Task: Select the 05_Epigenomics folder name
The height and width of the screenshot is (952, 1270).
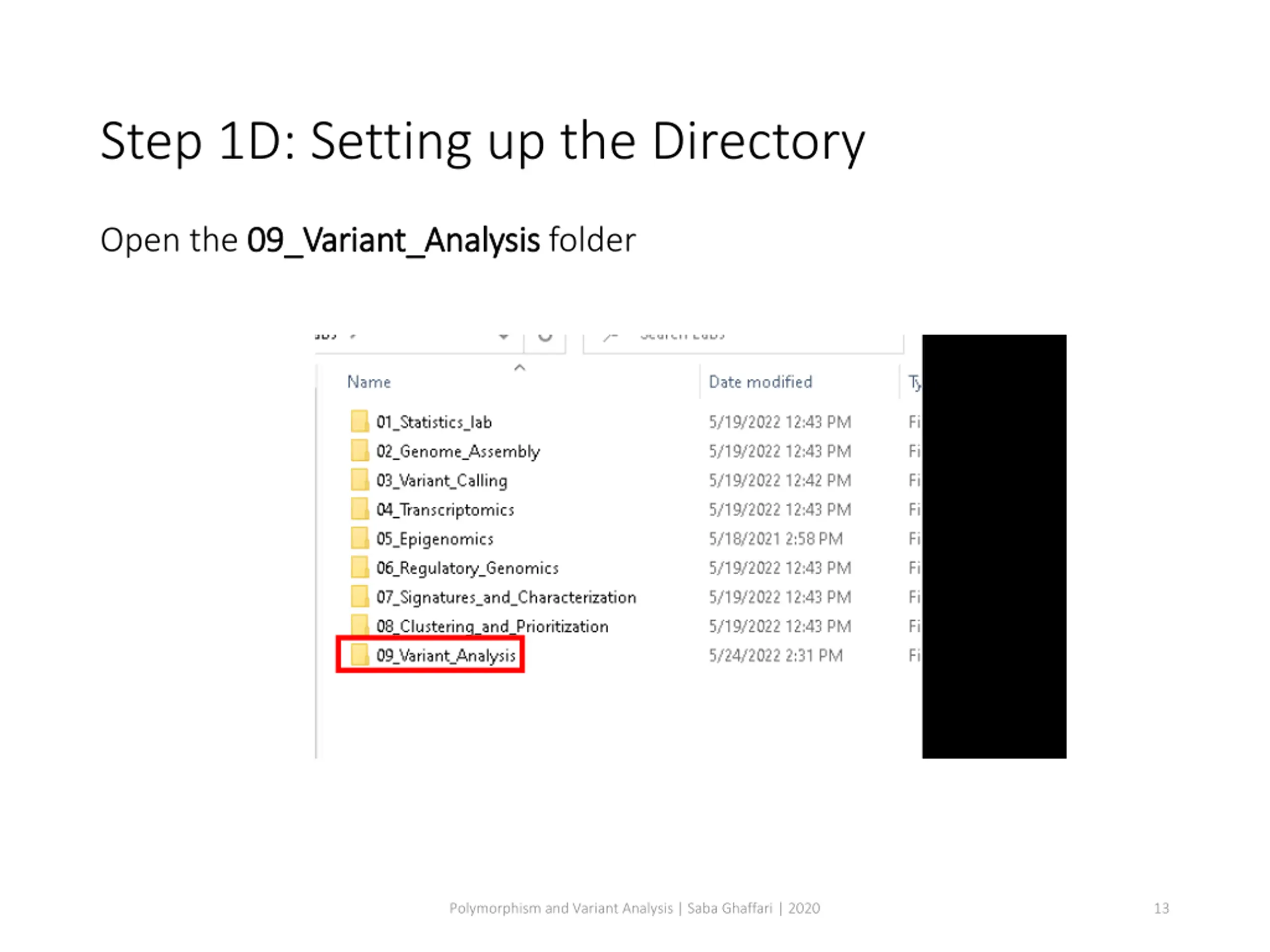Action: (435, 539)
